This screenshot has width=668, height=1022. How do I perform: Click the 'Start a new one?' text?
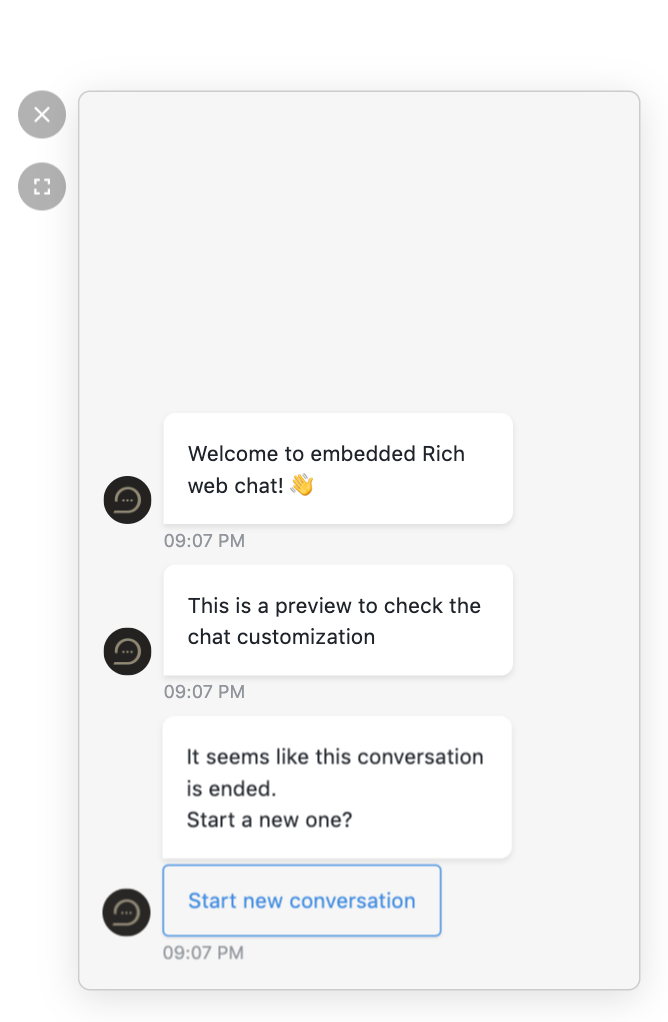point(269,820)
